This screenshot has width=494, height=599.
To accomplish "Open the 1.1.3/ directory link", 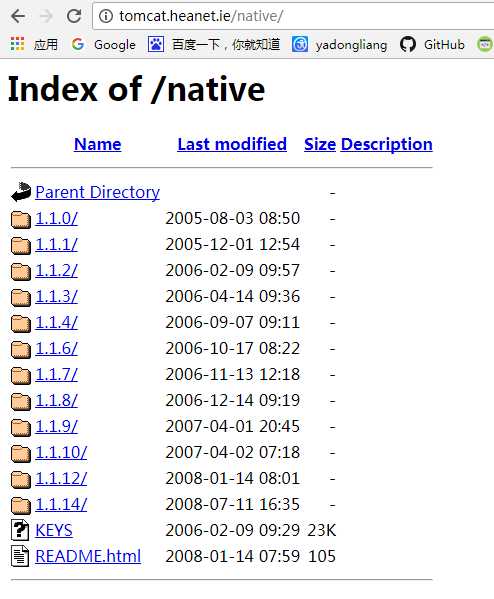I will 57,296.
